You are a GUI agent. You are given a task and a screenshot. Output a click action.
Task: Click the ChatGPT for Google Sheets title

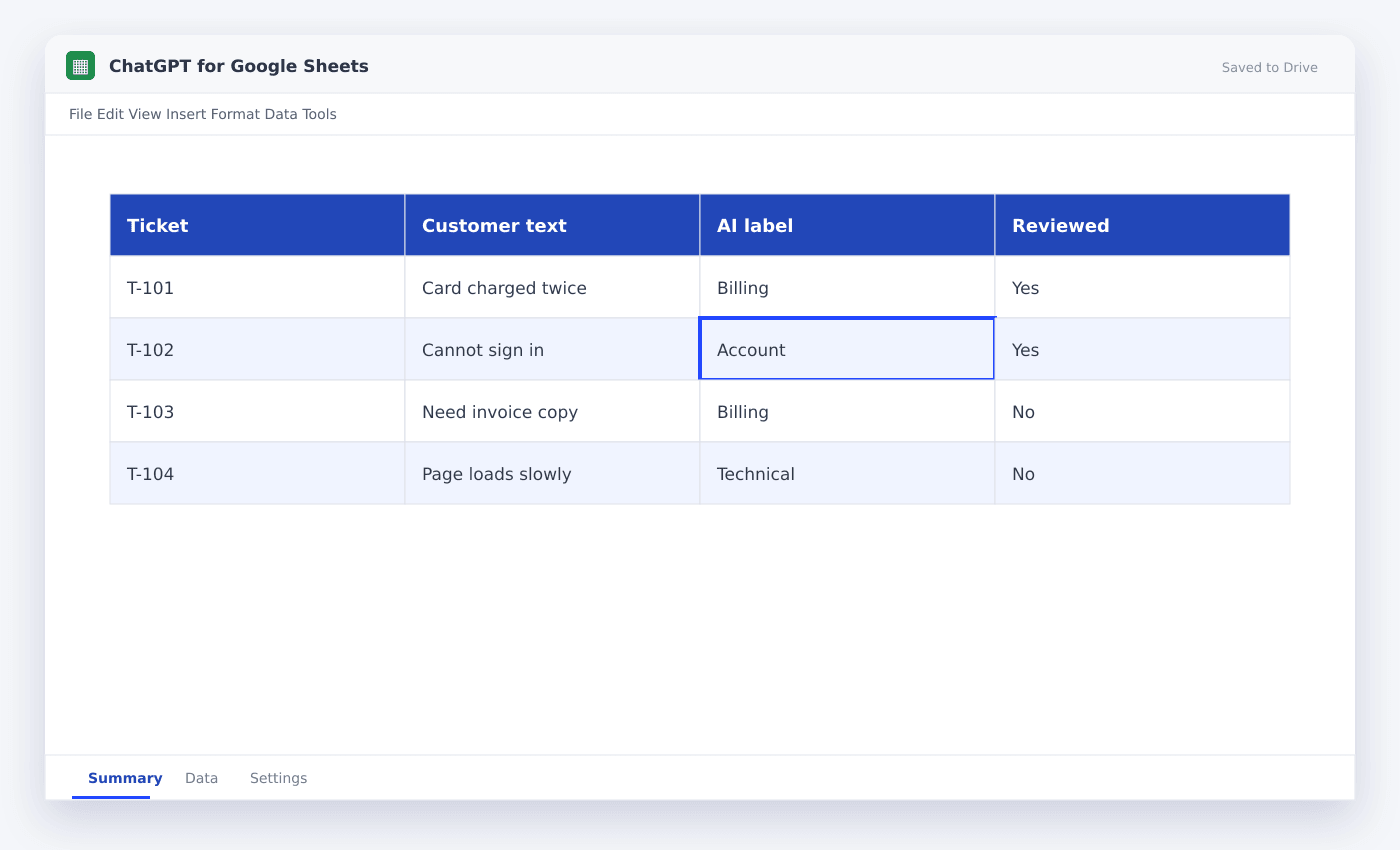(239, 66)
